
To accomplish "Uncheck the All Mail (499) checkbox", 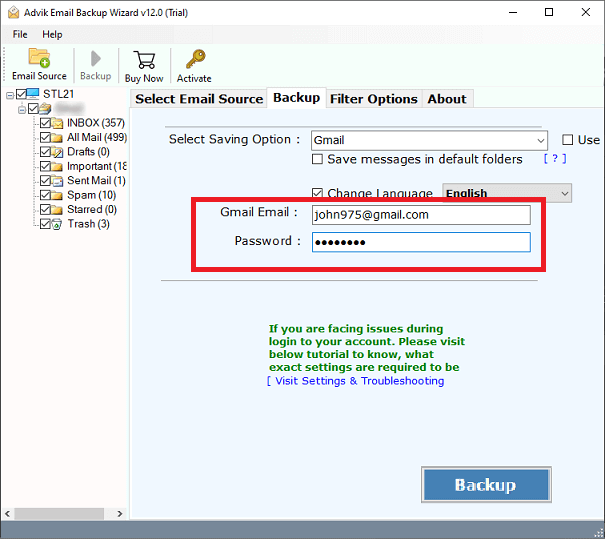I will (x=45, y=137).
